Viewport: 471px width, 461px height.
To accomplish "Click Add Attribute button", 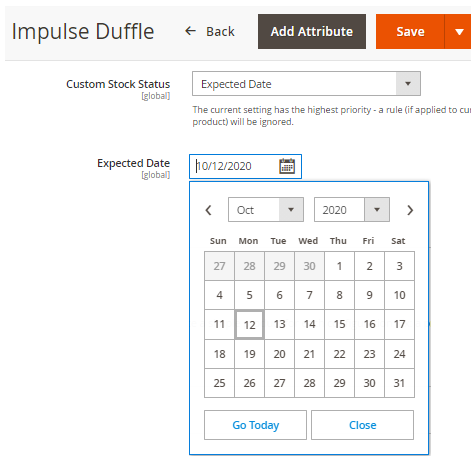I will tap(312, 32).
